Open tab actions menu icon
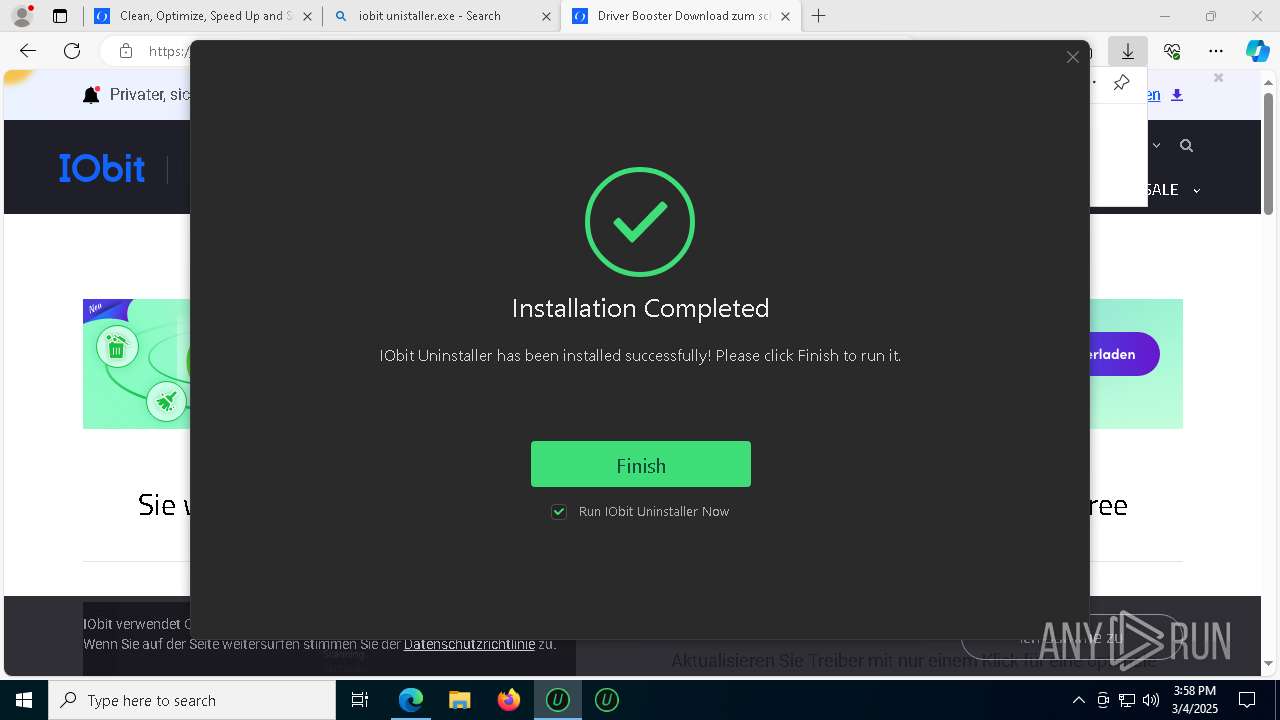Viewport: 1280px width, 720px height. pos(60,16)
